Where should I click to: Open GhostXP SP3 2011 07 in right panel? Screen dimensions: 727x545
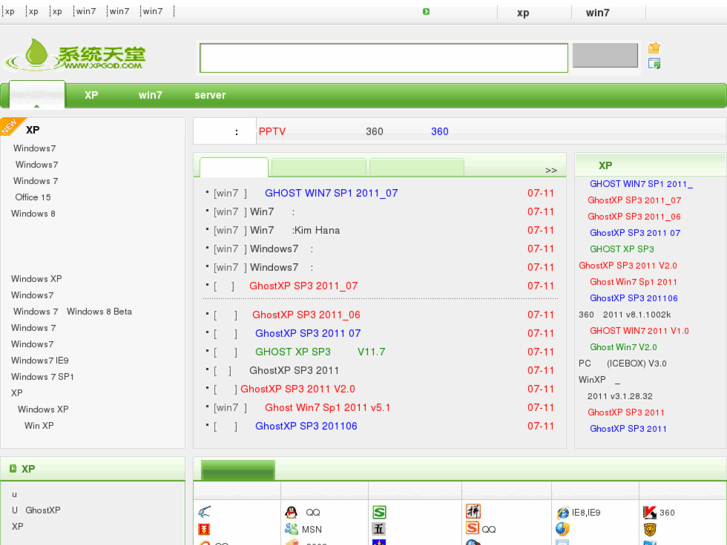pos(635,233)
